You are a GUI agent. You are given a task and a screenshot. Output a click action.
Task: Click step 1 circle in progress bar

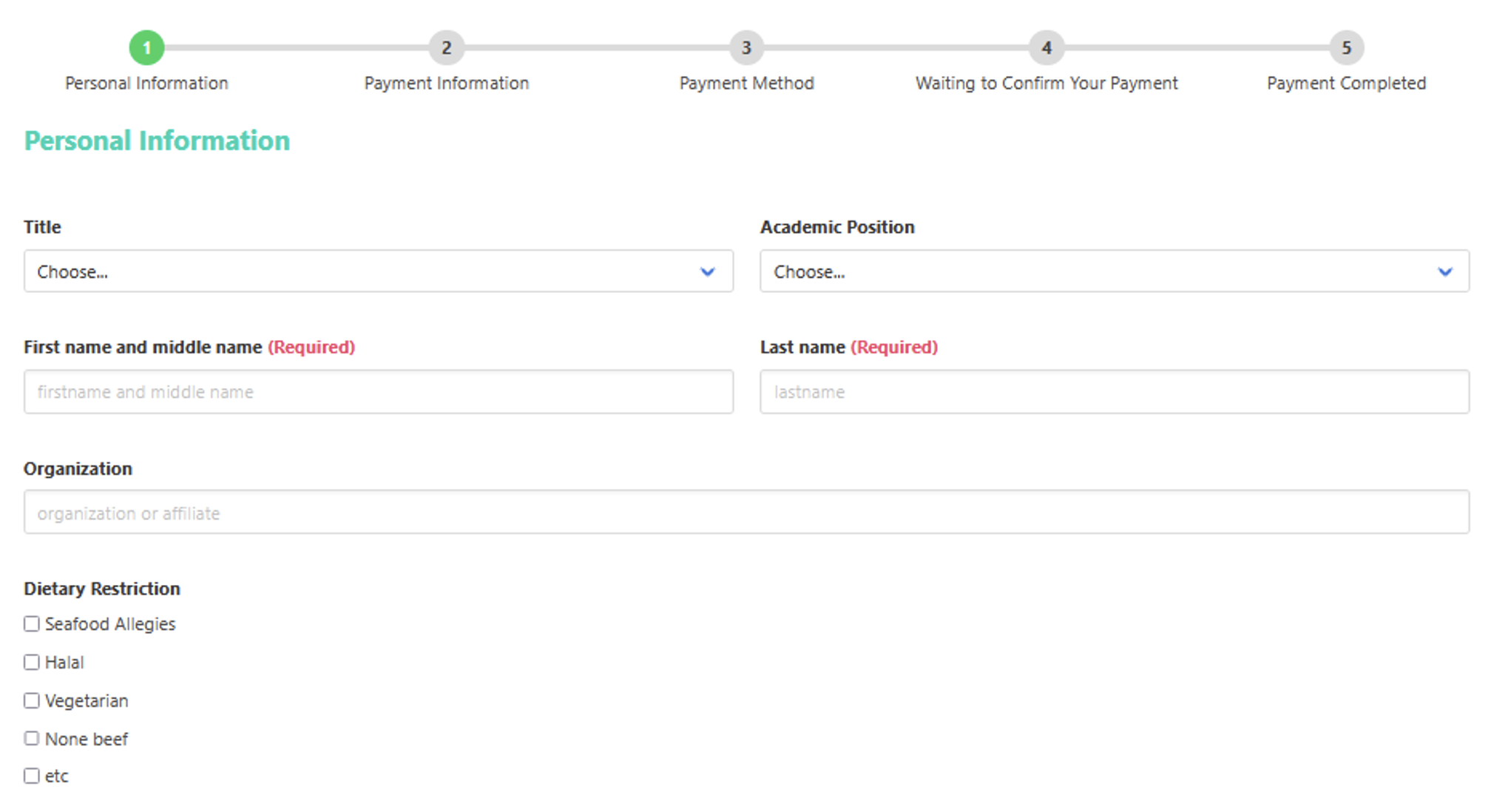tap(146, 48)
